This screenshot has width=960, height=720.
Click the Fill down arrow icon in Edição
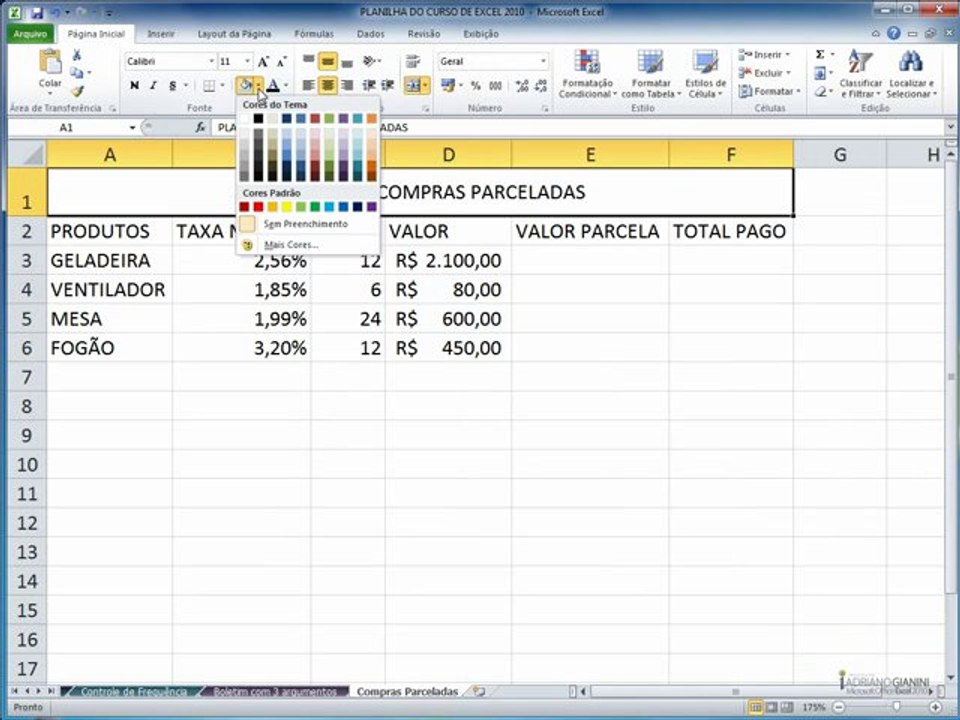point(820,73)
